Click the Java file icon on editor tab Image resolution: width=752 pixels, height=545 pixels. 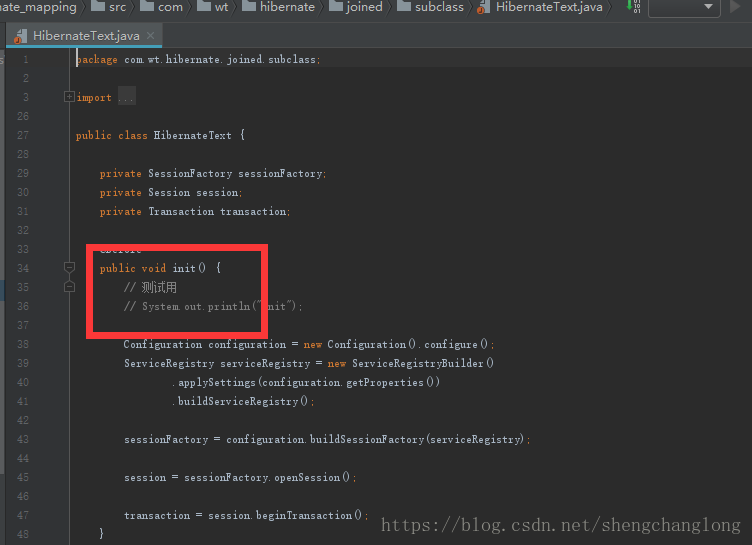[20, 36]
